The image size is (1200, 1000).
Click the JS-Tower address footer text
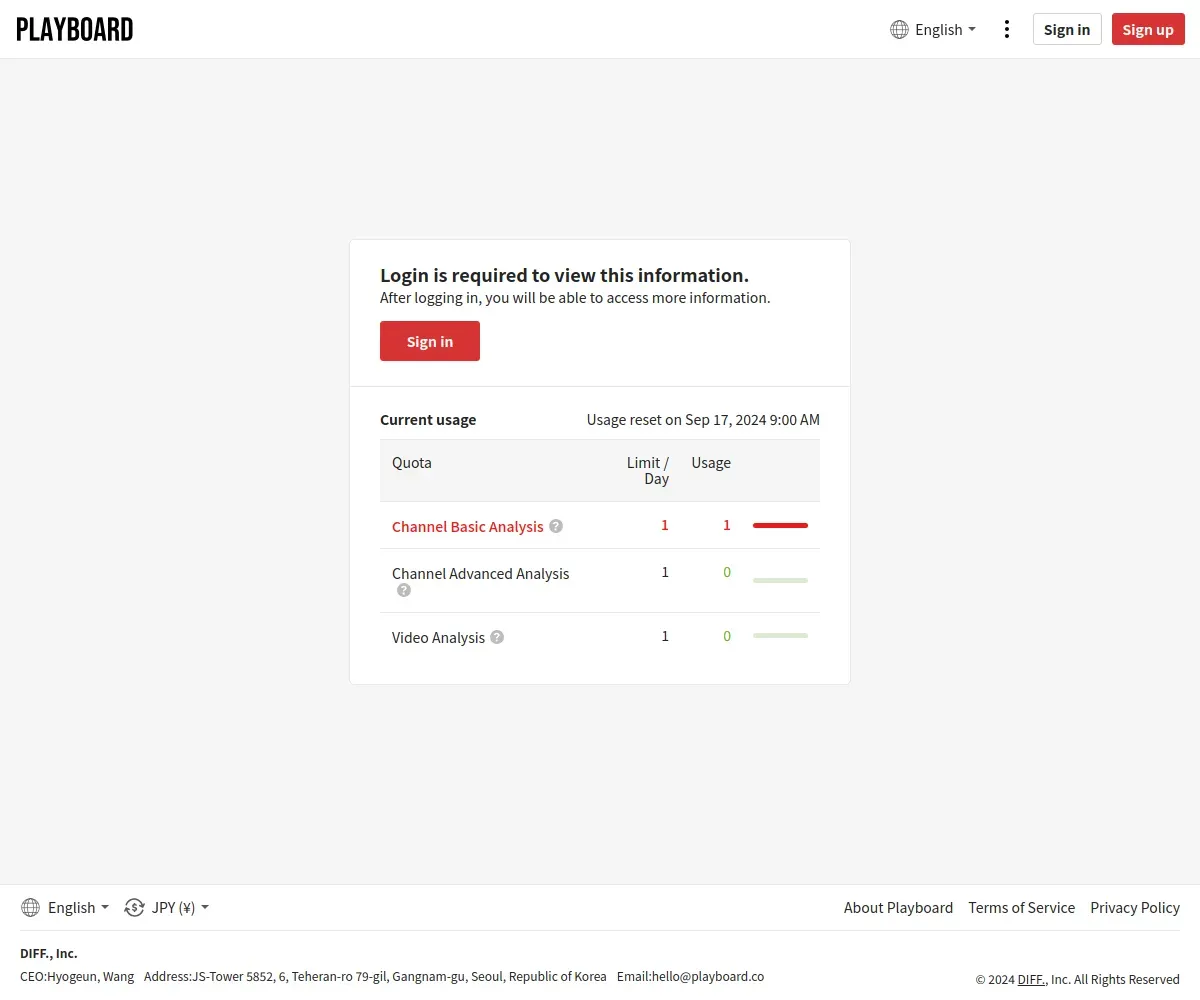(x=375, y=977)
